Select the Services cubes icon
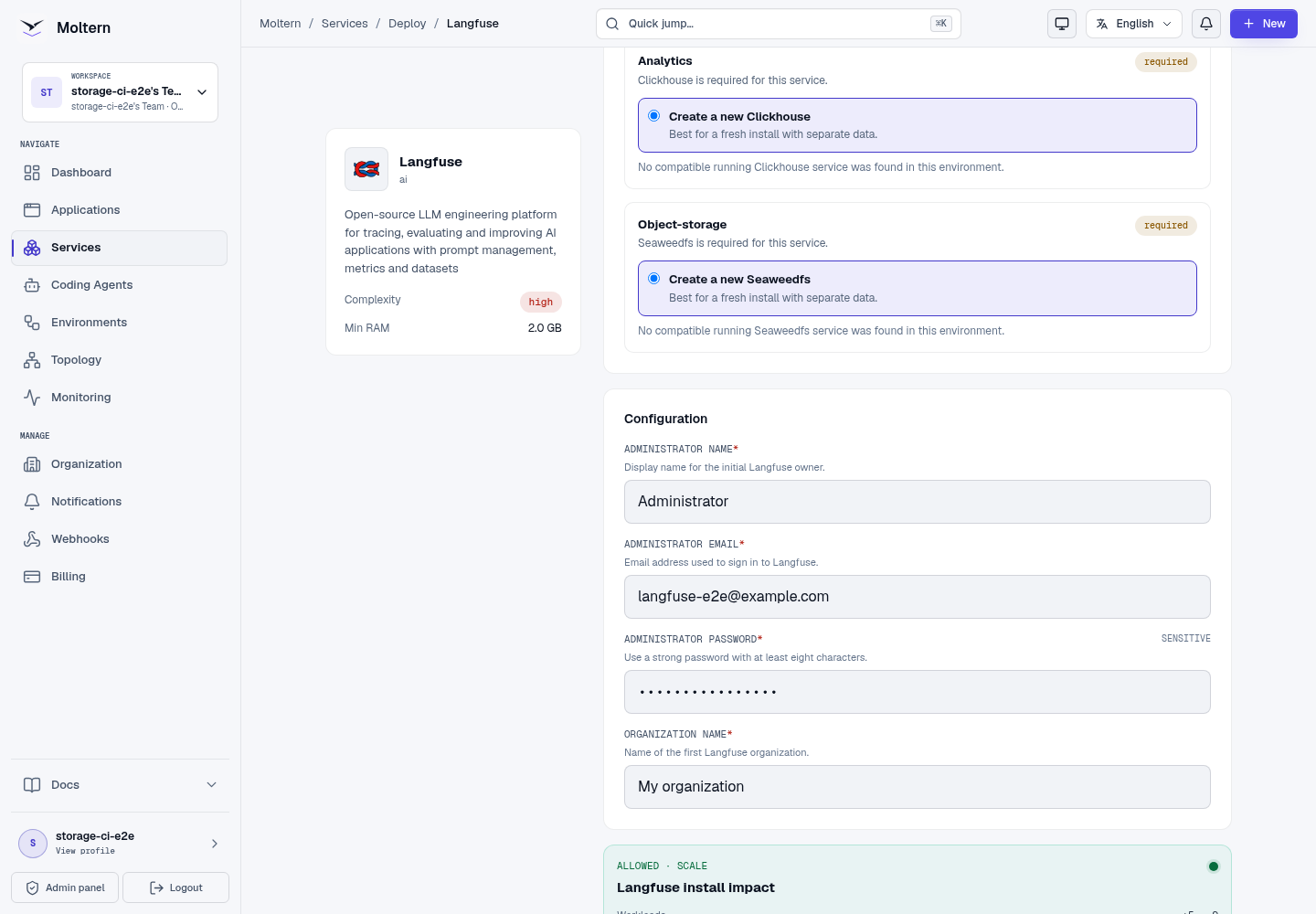1316x914 pixels. [32, 248]
